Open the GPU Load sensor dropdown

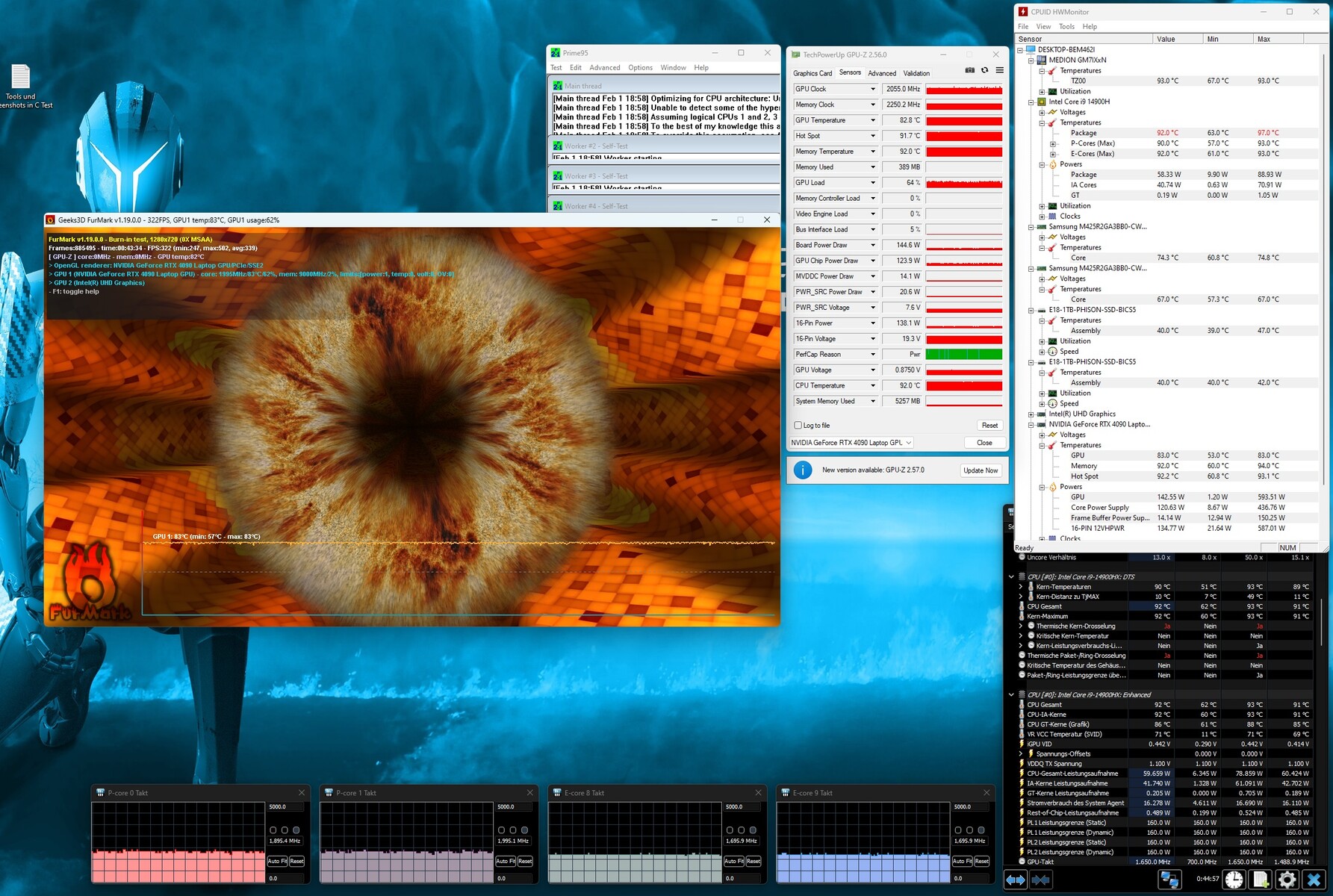tap(872, 183)
